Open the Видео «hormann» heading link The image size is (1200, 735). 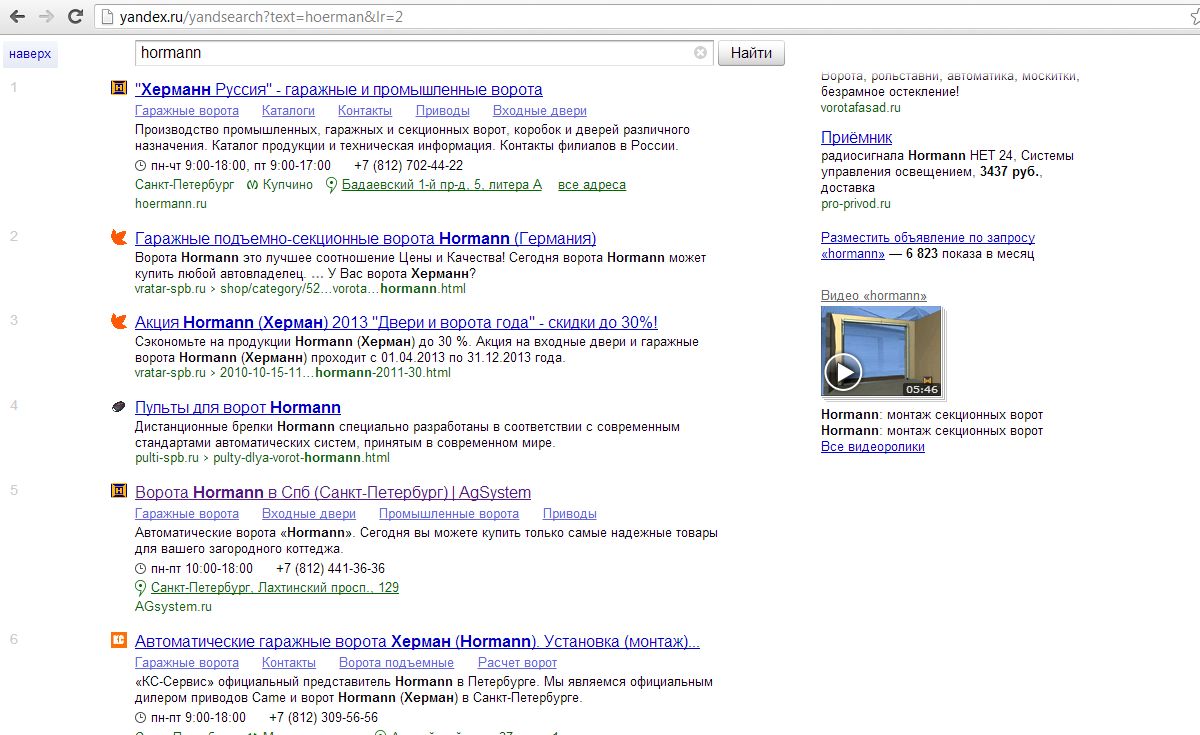pos(874,296)
